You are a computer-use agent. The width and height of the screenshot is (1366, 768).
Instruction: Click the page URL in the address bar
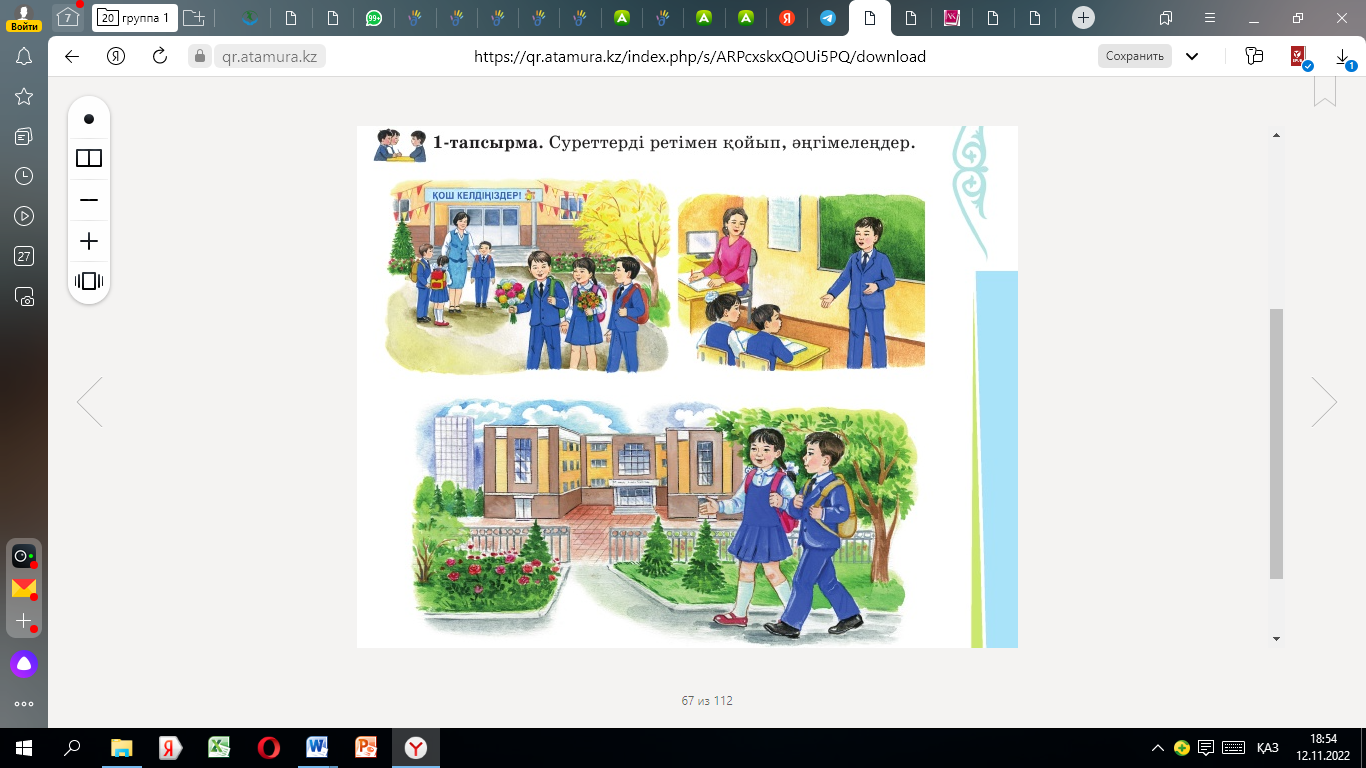(700, 57)
